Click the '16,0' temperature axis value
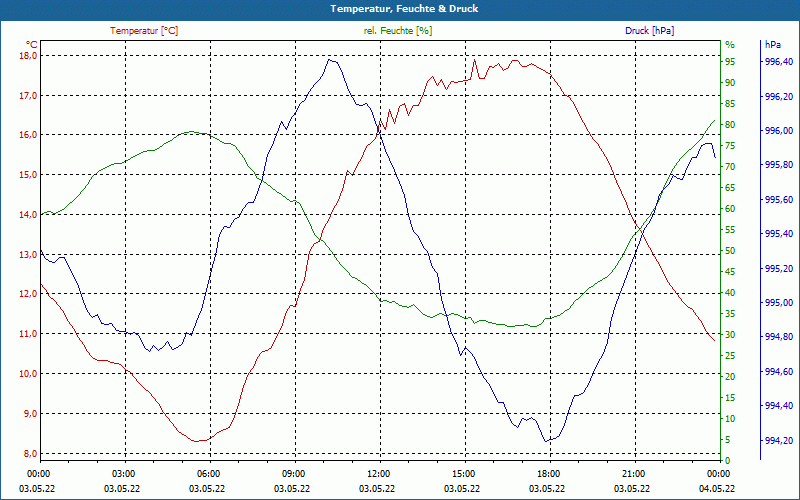Image resolution: width=800 pixels, height=500 pixels. click(28, 135)
